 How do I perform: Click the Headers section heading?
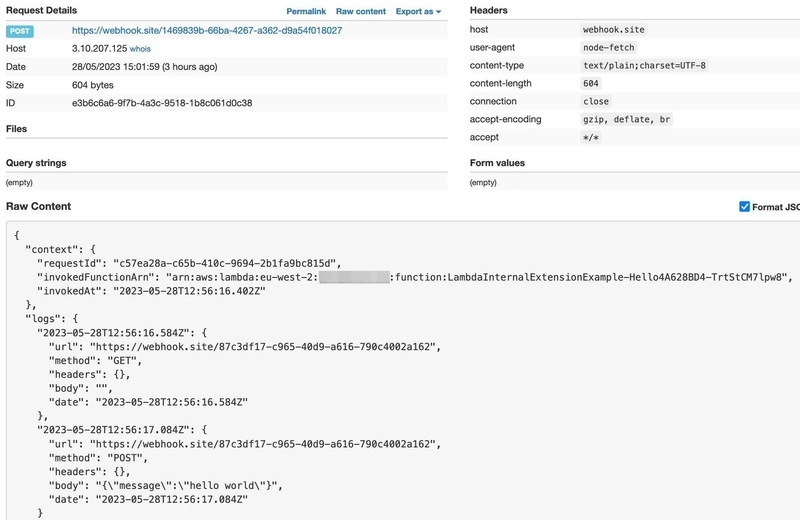[x=489, y=10]
